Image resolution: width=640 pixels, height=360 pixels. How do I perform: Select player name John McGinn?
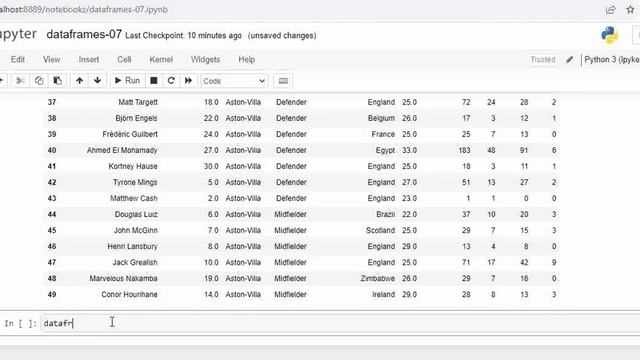[x=136, y=230]
